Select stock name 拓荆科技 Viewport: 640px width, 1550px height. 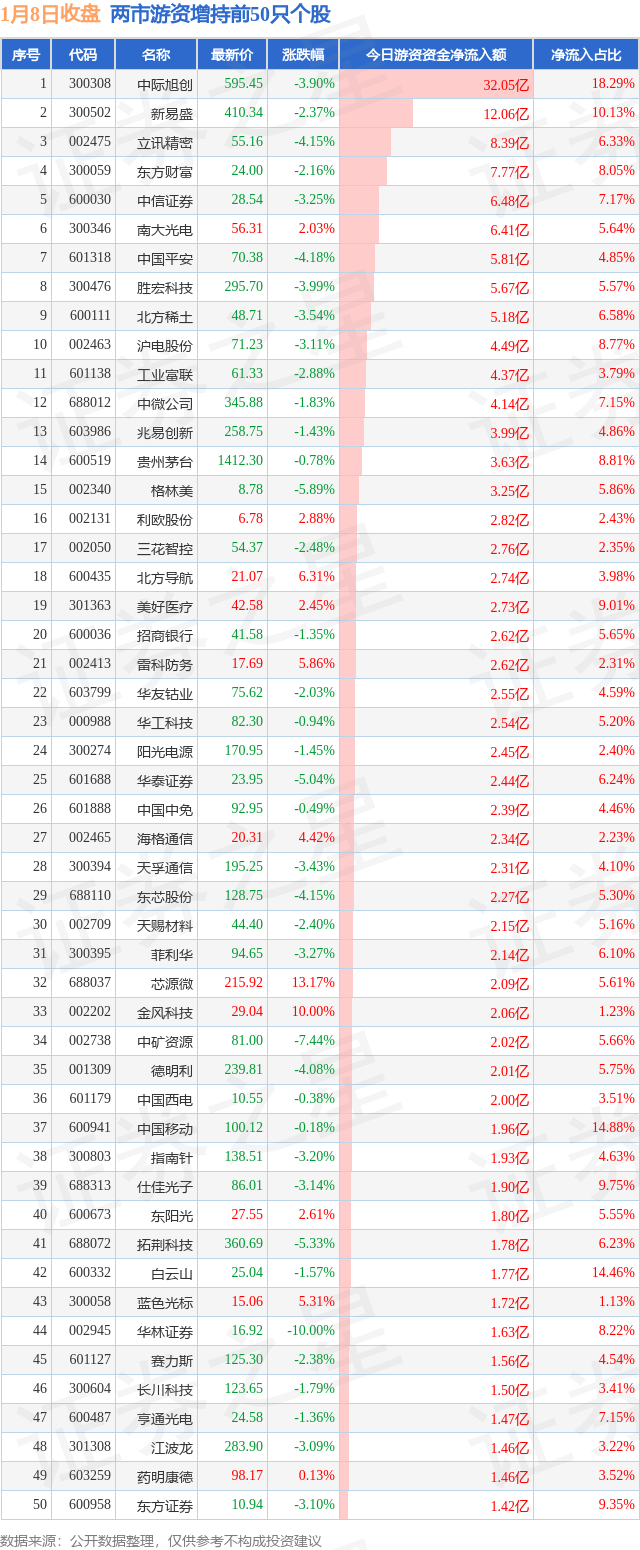pyautogui.click(x=165, y=1245)
